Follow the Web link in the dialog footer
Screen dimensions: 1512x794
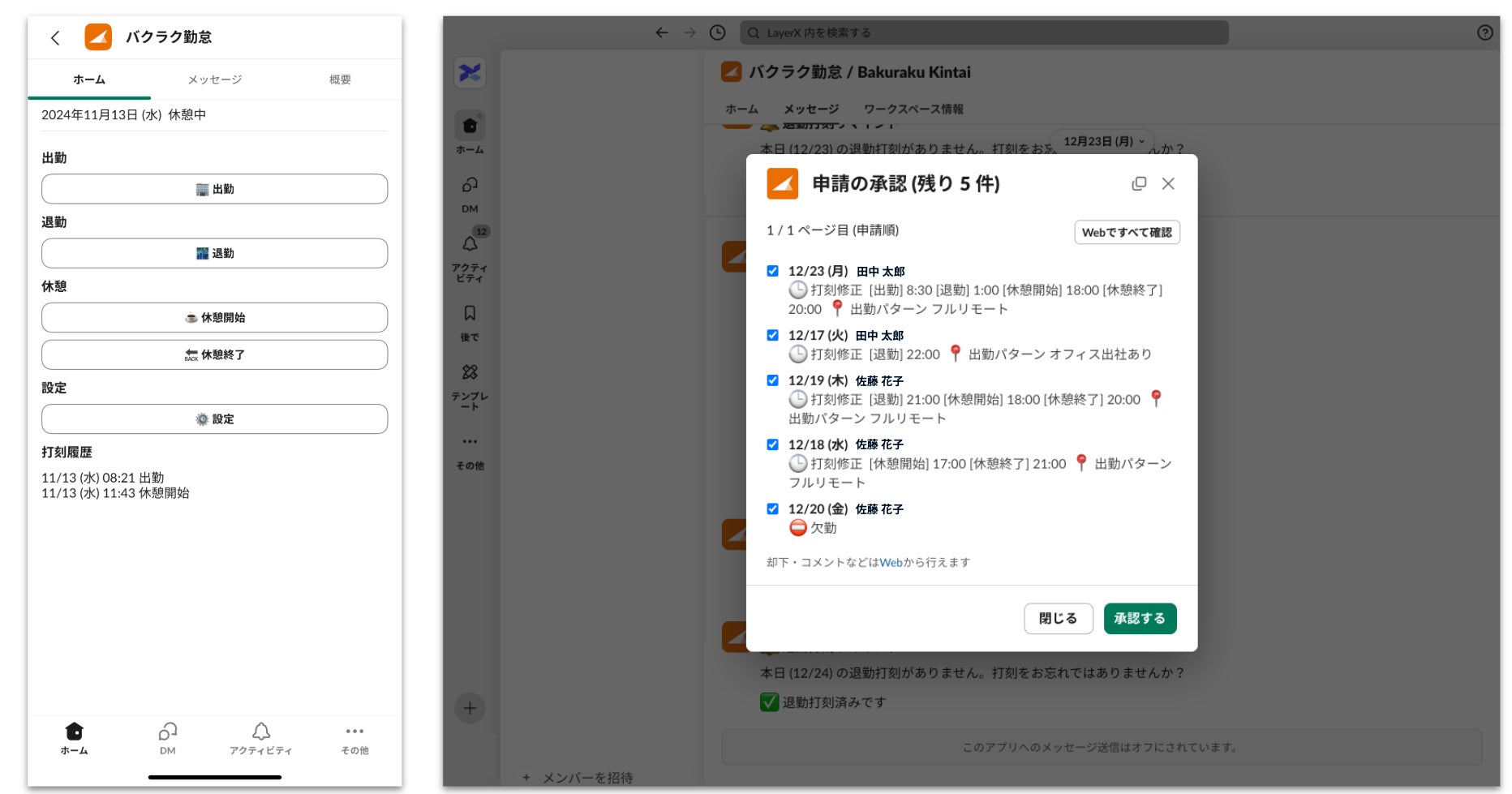click(x=891, y=562)
